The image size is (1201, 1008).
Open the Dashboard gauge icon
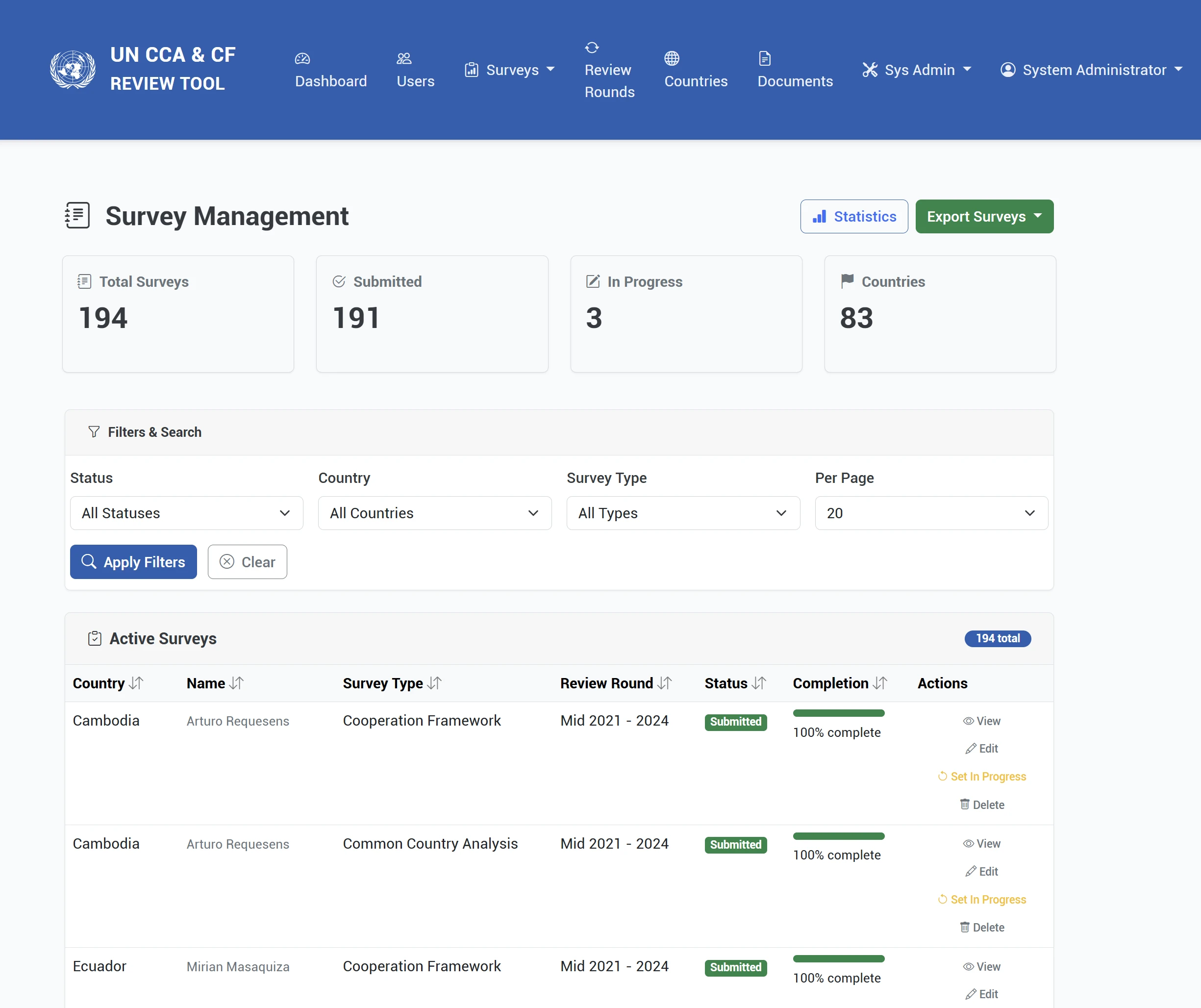(x=302, y=58)
